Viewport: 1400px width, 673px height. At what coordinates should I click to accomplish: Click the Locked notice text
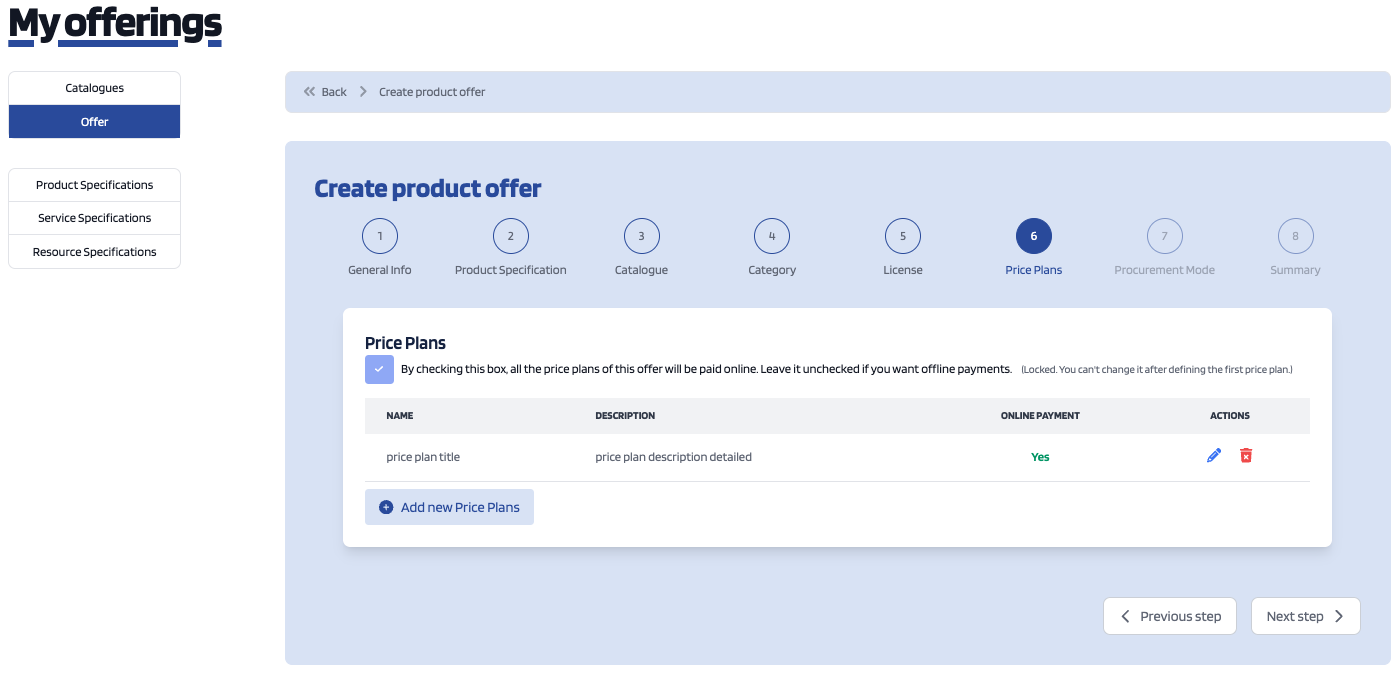[1157, 370]
